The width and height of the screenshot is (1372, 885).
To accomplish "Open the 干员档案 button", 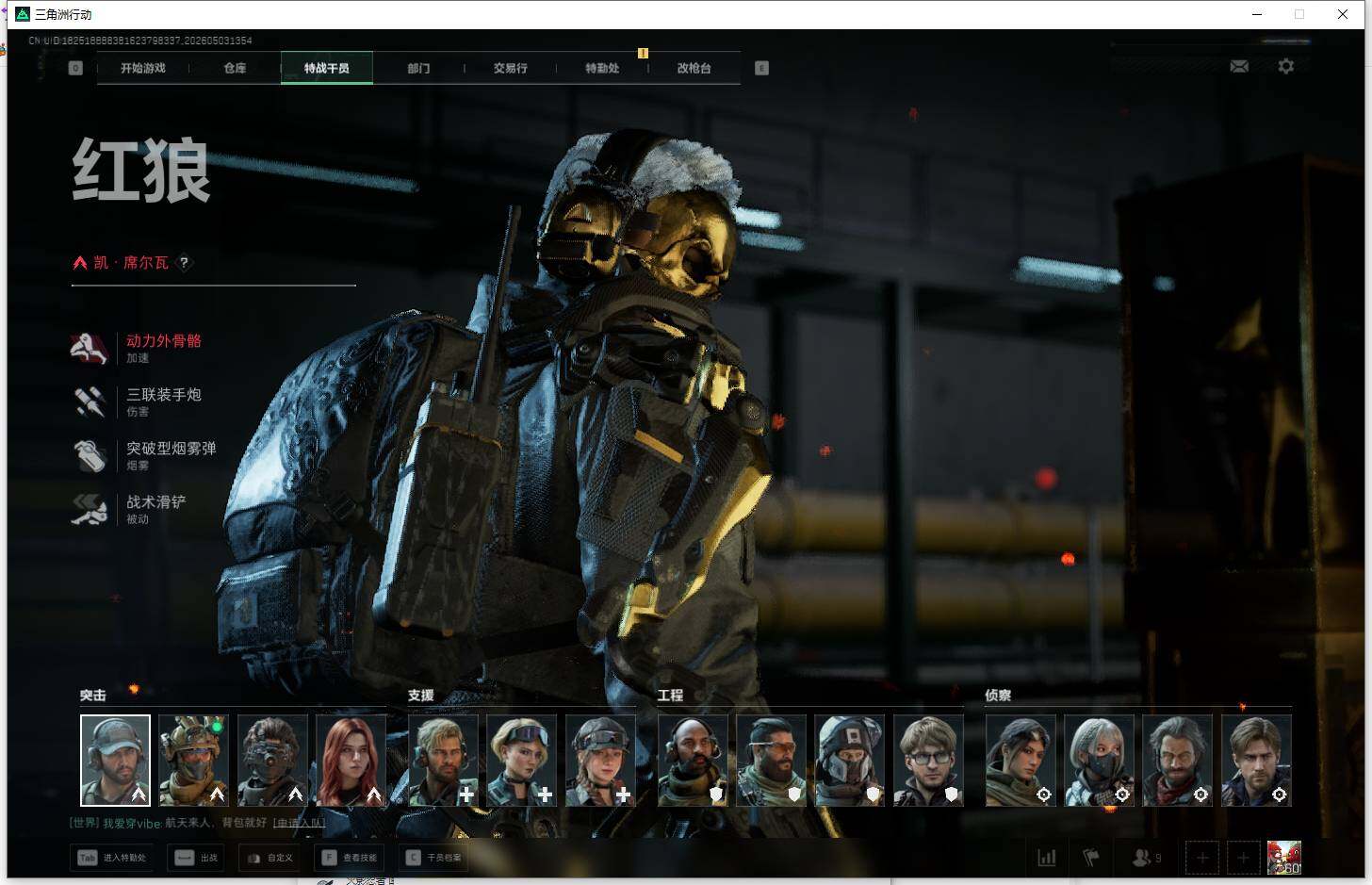I will pyautogui.click(x=434, y=858).
